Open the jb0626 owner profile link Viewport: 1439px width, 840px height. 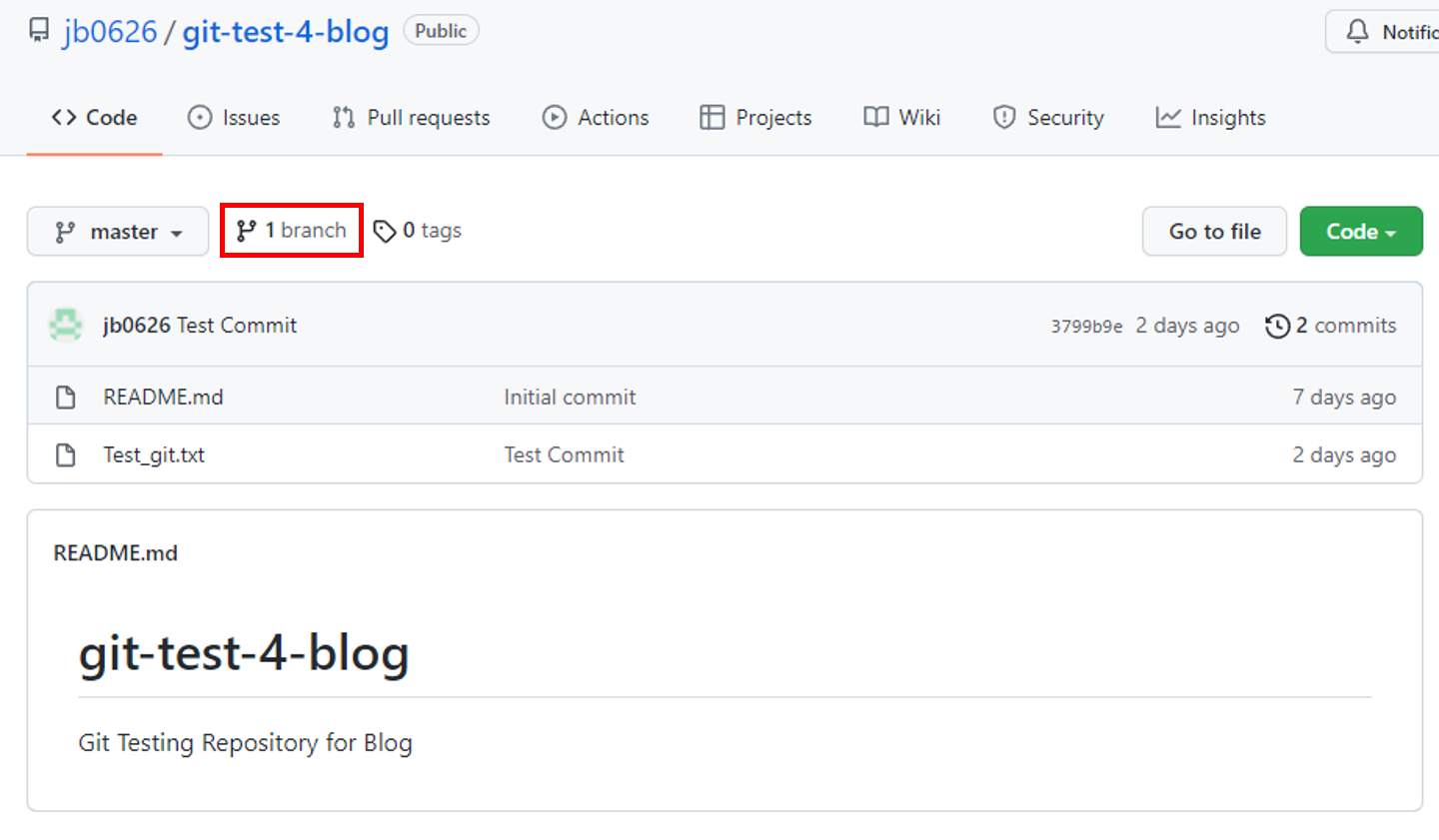click(x=110, y=31)
